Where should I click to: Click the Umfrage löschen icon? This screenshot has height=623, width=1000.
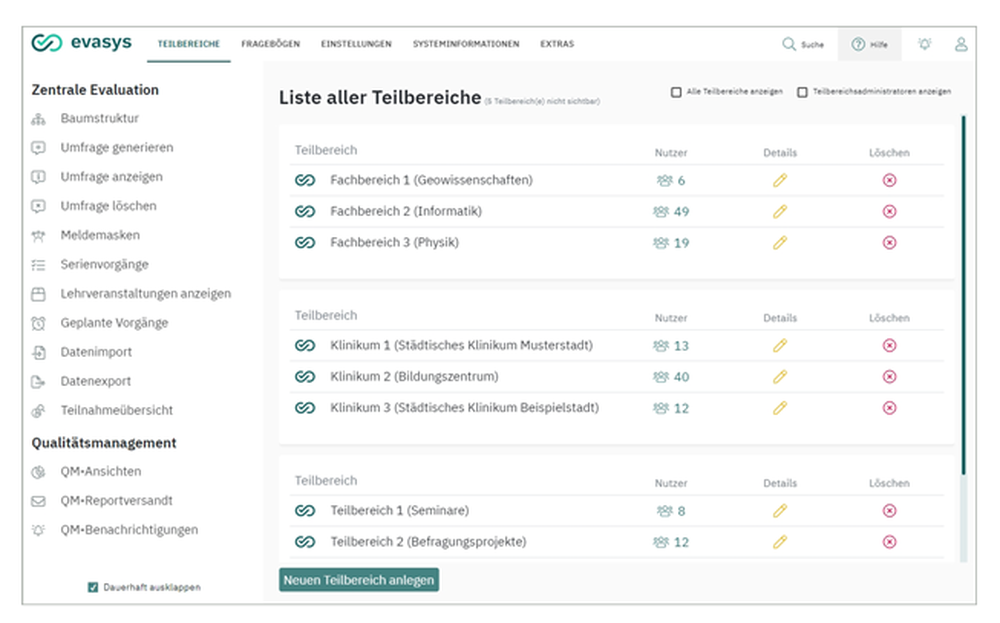click(38, 207)
